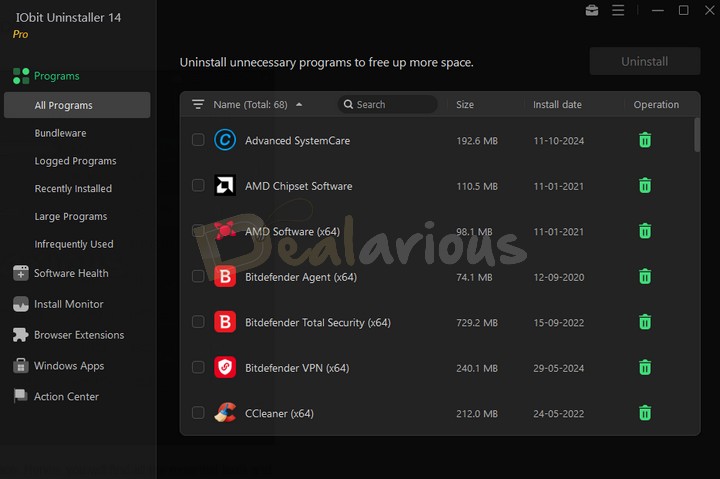This screenshot has width=720, height=479.
Task: Open the toolbox briefcase icon in title bar
Action: [x=592, y=10]
